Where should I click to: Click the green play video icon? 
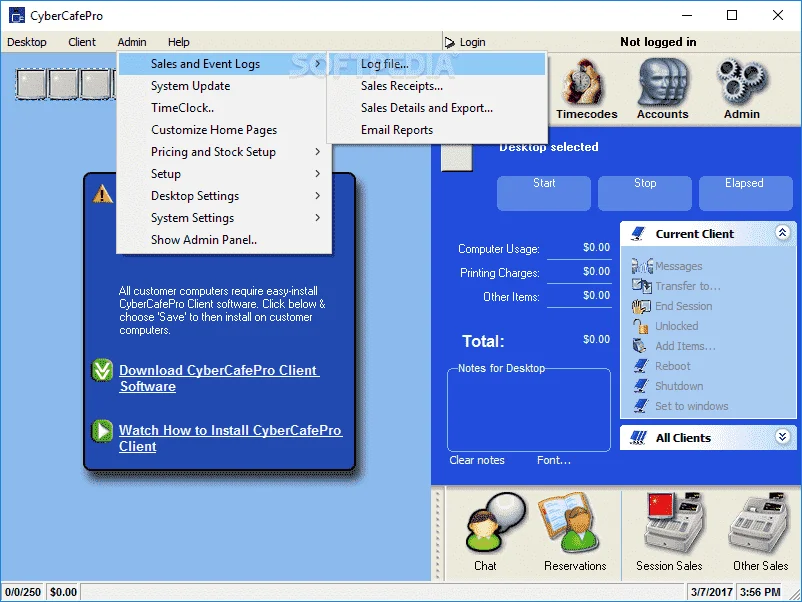coord(102,430)
